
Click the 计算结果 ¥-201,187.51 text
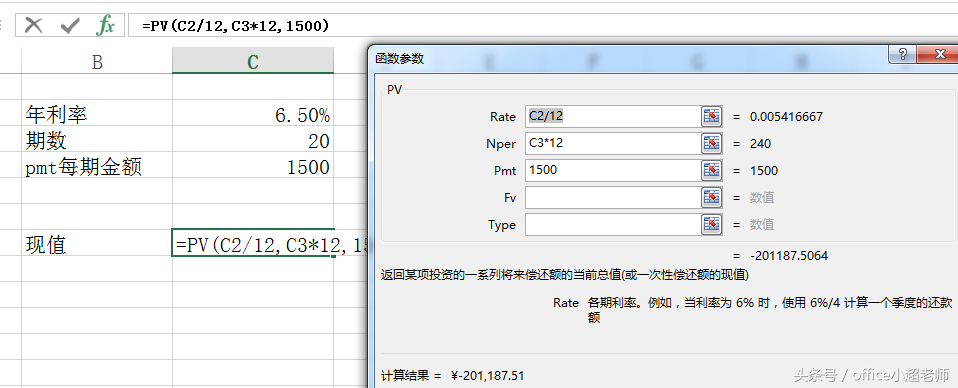(x=453, y=375)
